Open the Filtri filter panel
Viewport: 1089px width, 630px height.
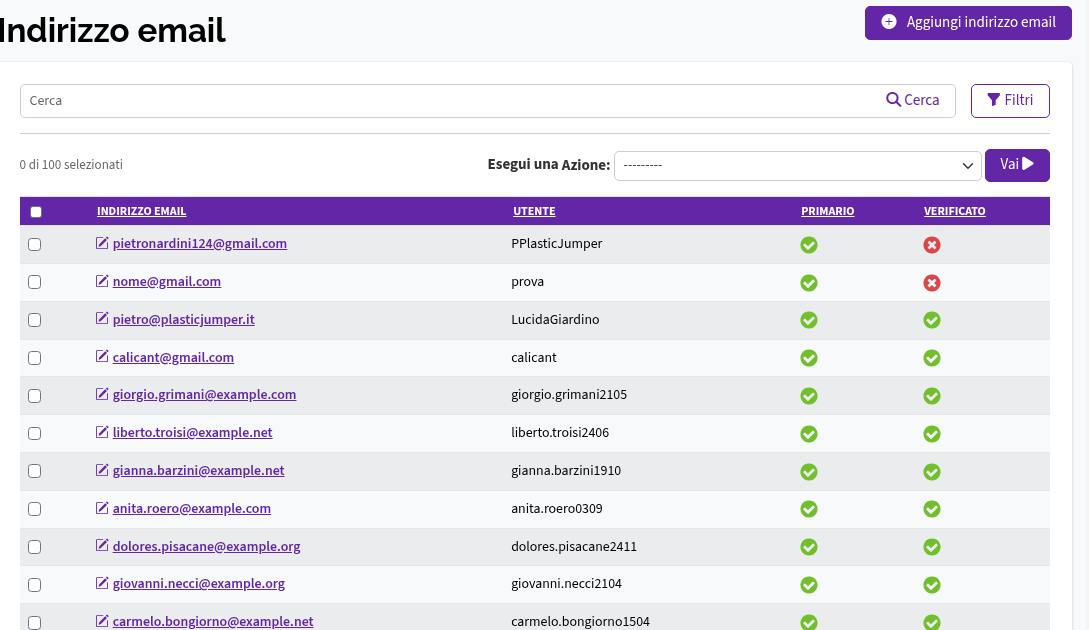[x=1010, y=101]
